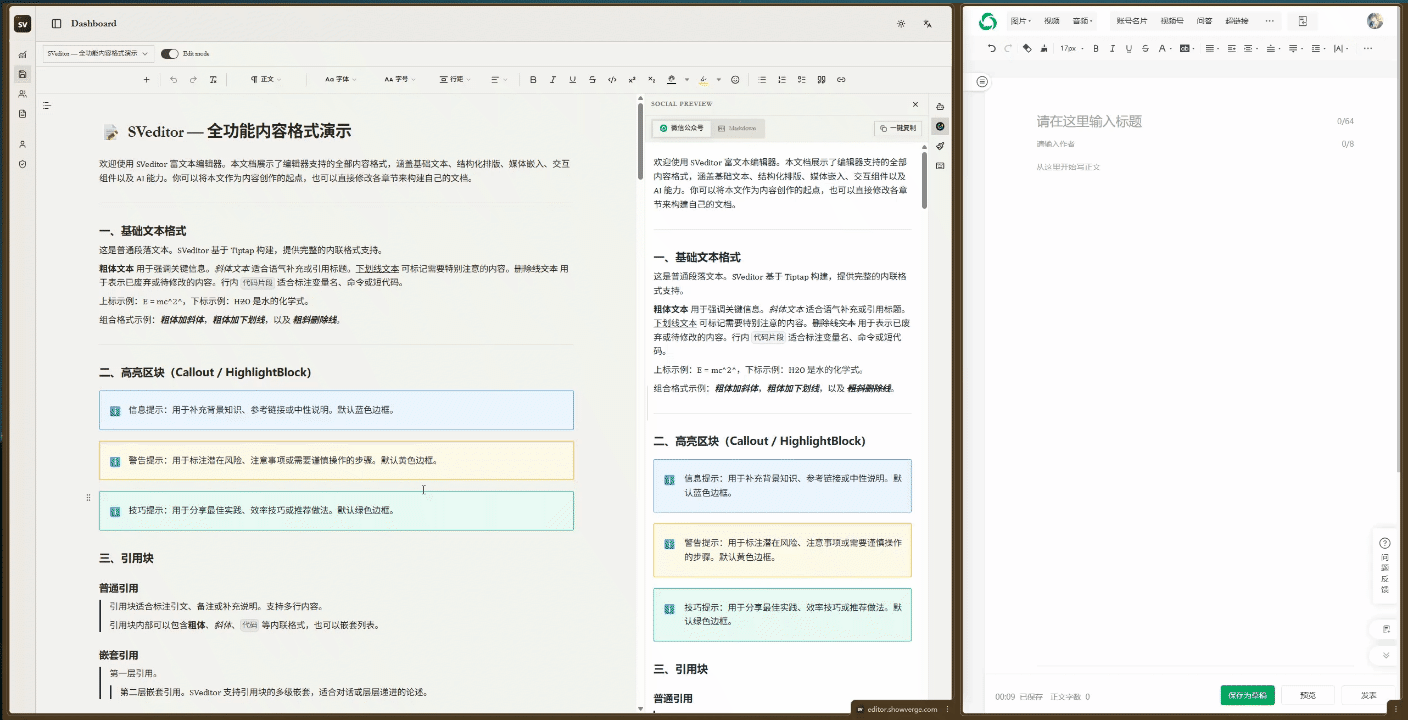Click the 预览 button

[1308, 696]
